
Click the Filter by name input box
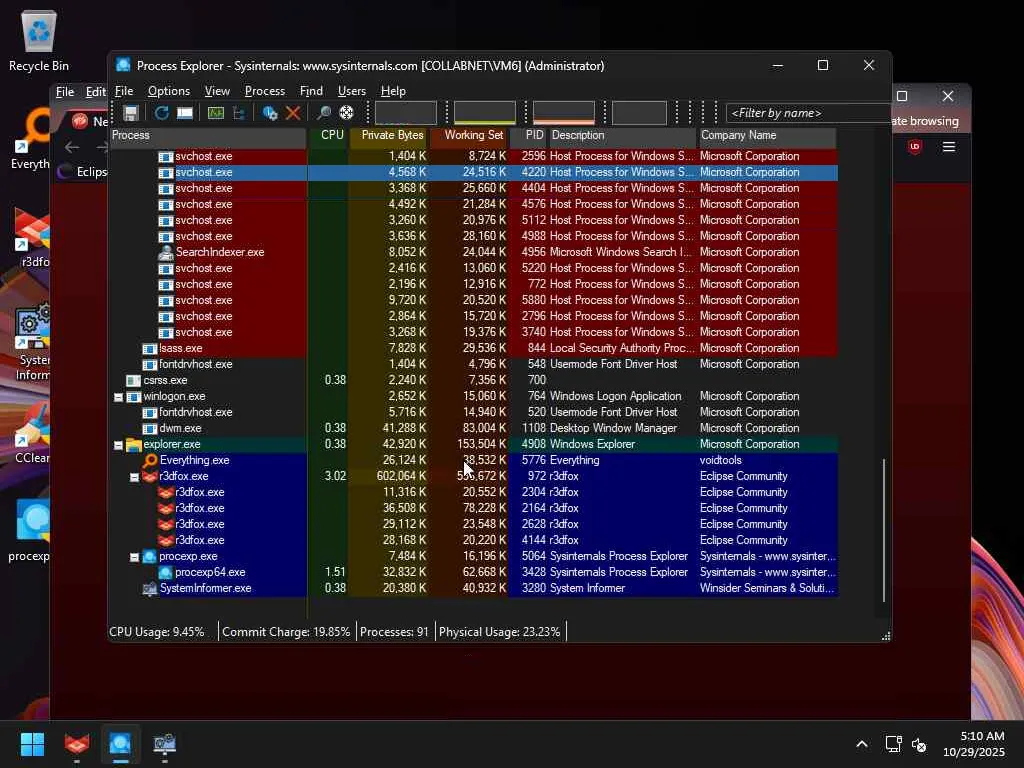(x=808, y=113)
